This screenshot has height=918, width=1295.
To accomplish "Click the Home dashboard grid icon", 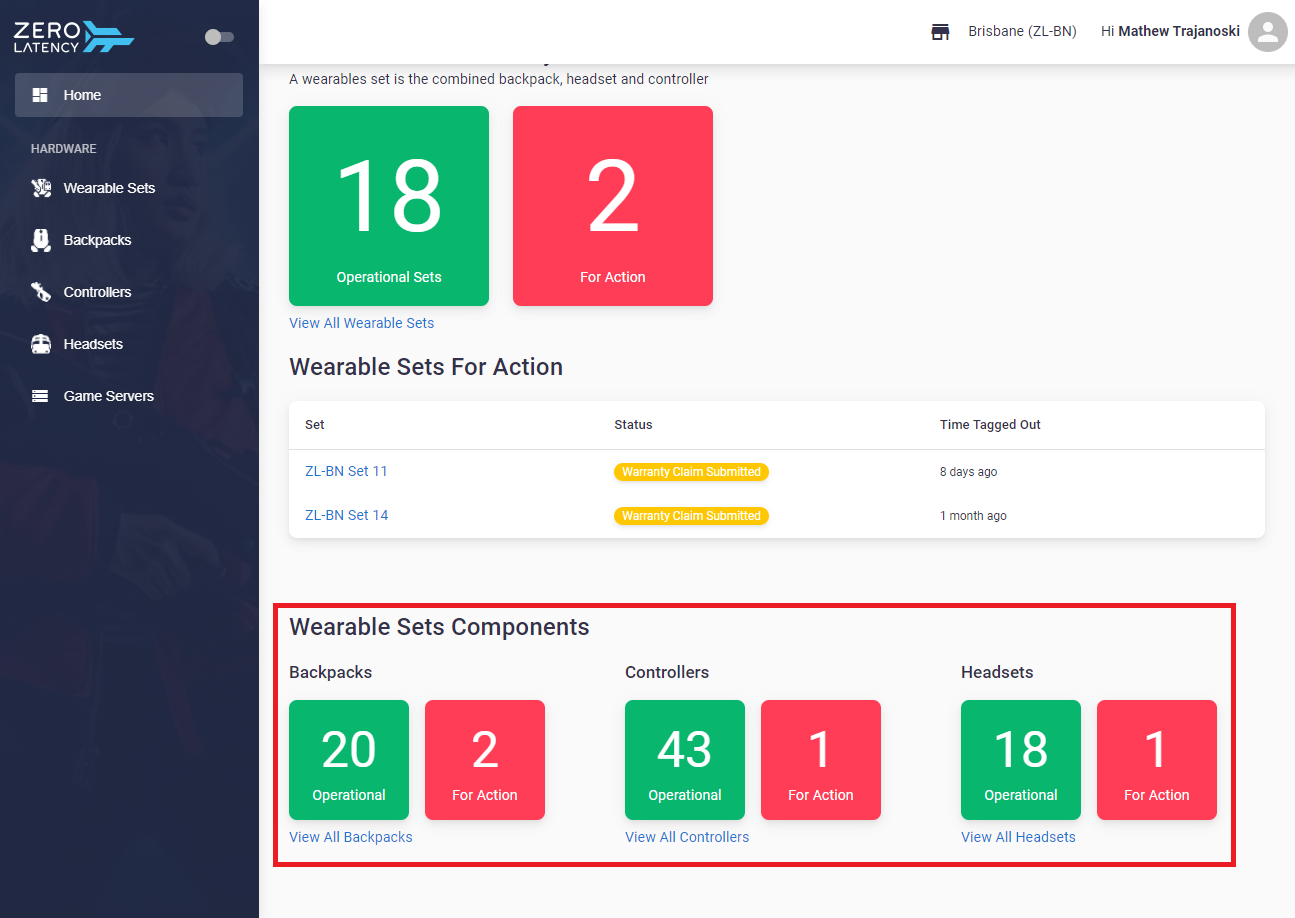I will coord(40,95).
